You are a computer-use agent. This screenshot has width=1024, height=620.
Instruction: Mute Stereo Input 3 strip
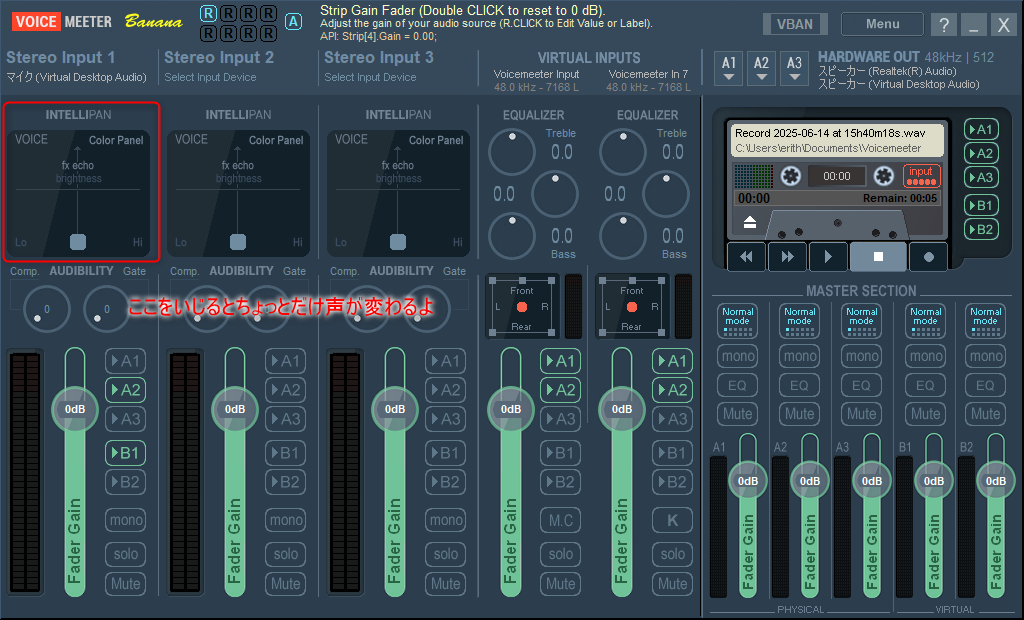coord(445,583)
